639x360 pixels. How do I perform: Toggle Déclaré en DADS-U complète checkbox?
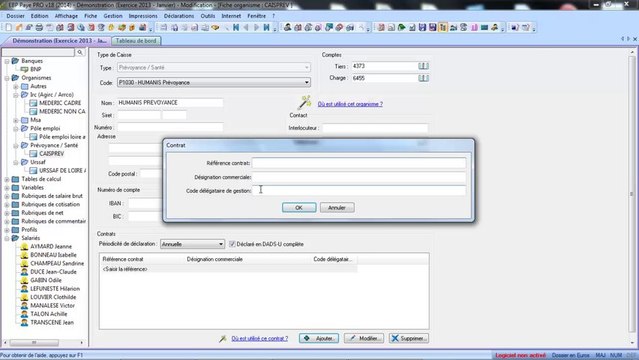pos(232,244)
